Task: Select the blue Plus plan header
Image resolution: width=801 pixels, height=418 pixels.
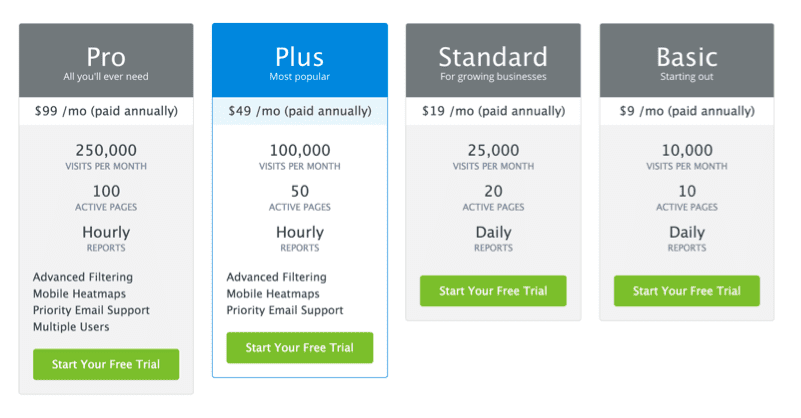Action: (299, 61)
